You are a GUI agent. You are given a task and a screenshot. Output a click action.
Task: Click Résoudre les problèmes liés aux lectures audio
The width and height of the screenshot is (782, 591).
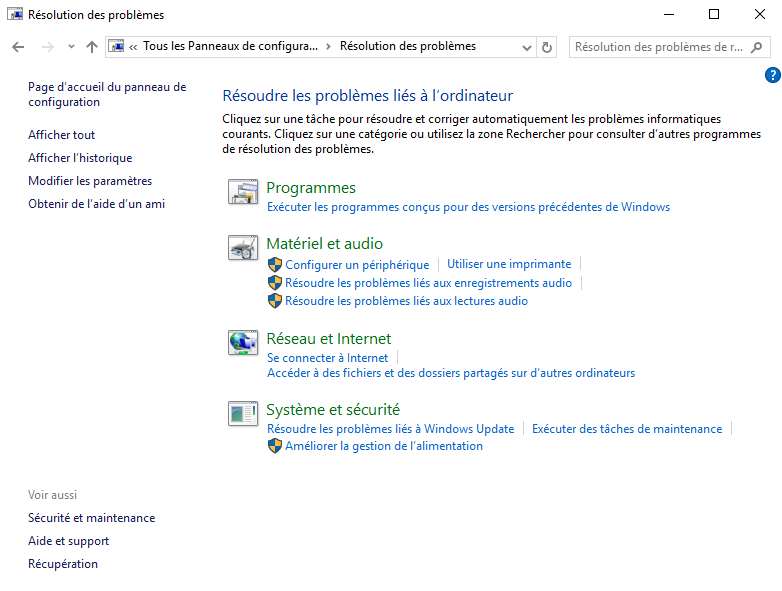[x=406, y=301]
